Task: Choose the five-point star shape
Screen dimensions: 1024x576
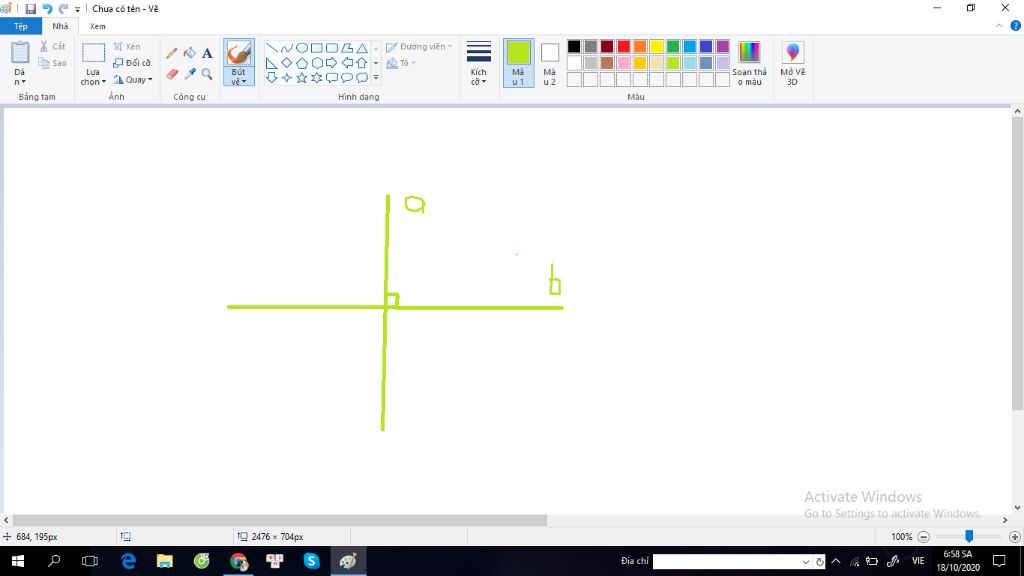Action: point(302,78)
